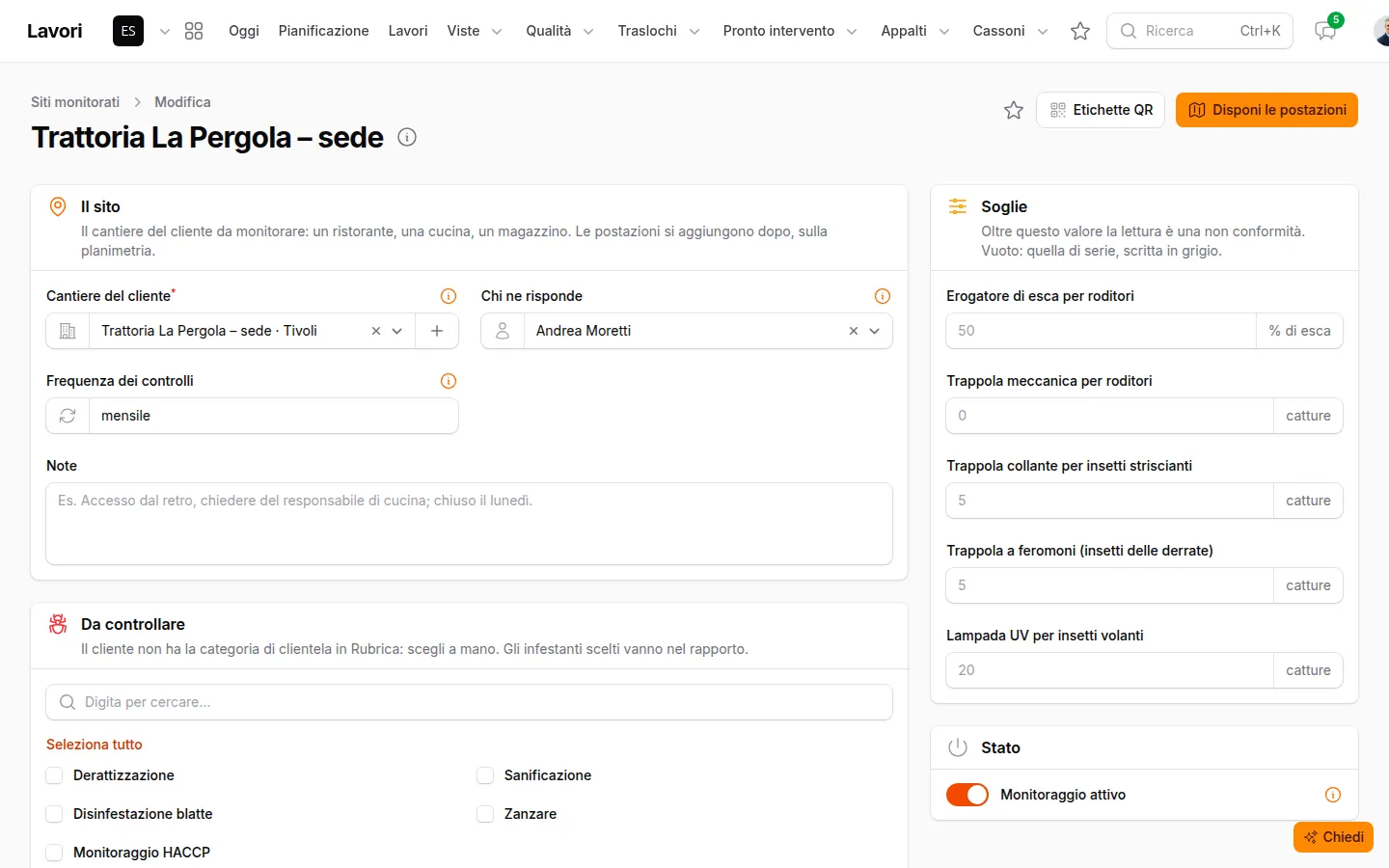Check the Sanificazione checkbox

486,775
